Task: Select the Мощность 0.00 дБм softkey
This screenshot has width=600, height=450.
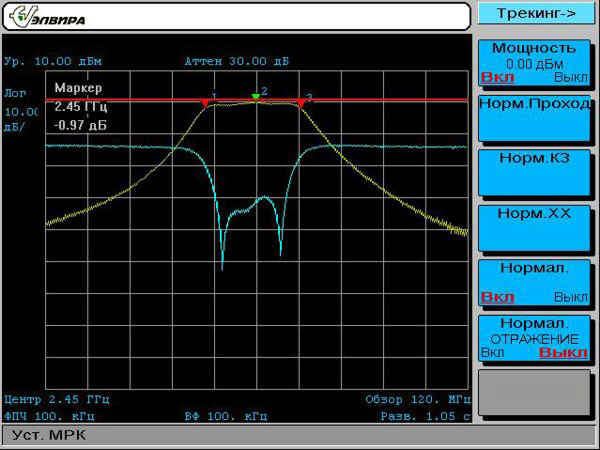Action: click(x=534, y=62)
